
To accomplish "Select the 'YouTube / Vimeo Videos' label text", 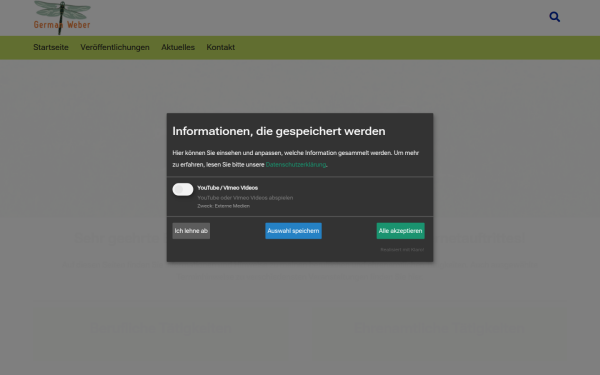I will coord(228,188).
